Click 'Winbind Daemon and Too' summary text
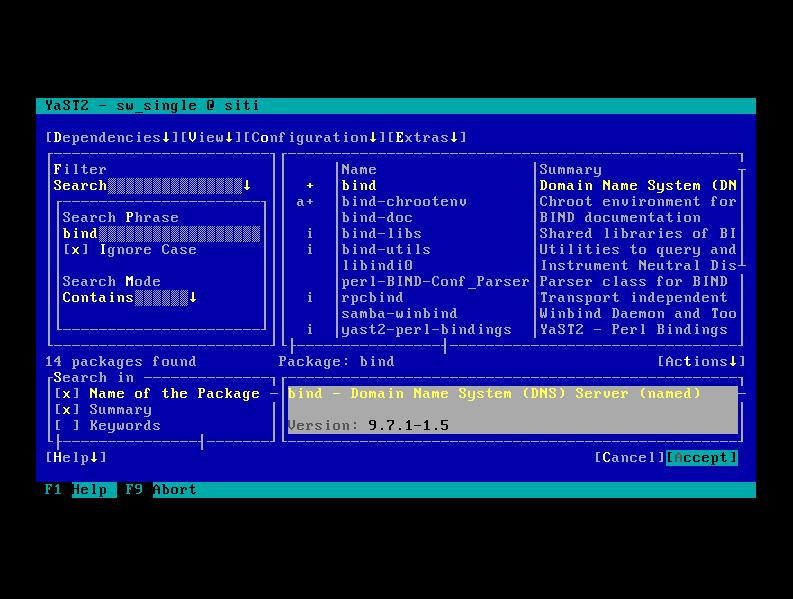This screenshot has width=793, height=599. point(638,314)
